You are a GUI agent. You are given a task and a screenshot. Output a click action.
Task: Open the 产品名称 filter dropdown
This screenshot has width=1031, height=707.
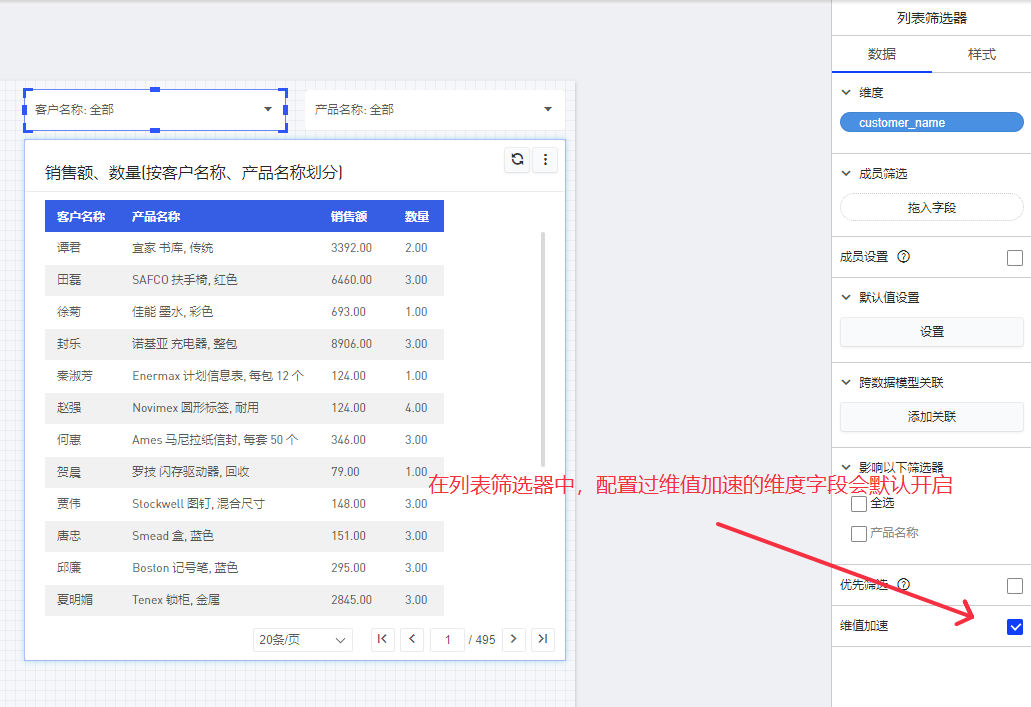point(434,109)
